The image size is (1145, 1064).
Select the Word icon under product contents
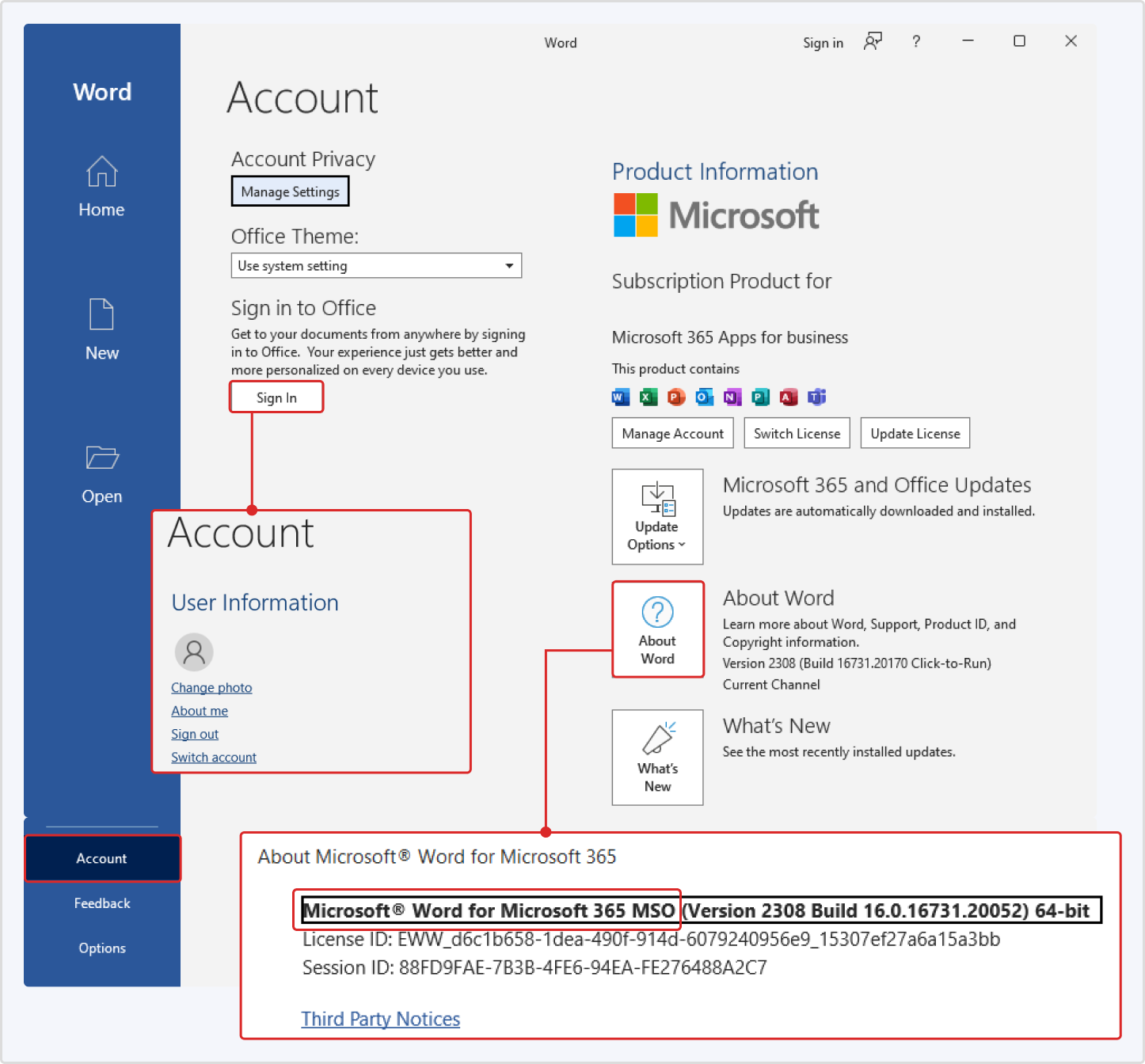pos(621,397)
